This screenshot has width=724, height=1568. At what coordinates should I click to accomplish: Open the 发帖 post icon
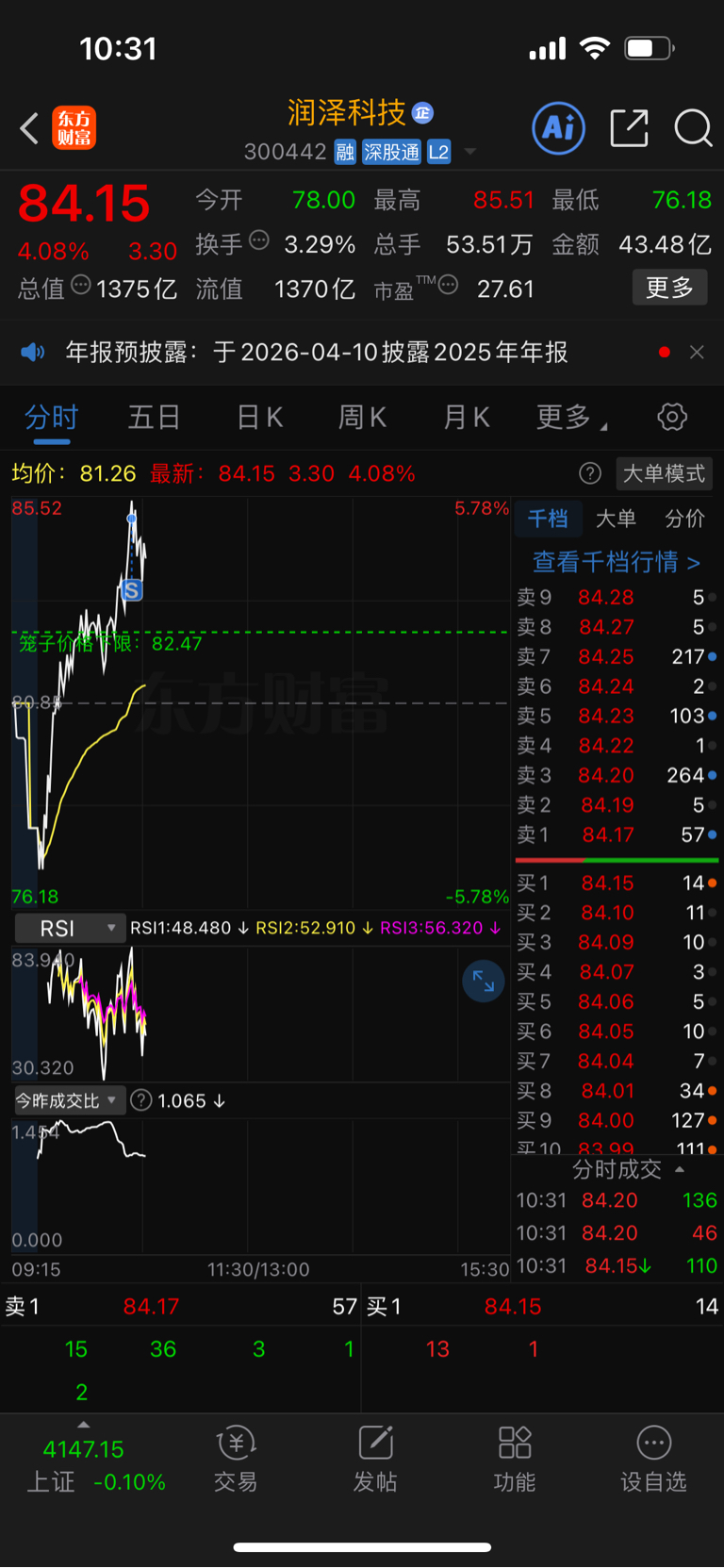click(375, 1459)
